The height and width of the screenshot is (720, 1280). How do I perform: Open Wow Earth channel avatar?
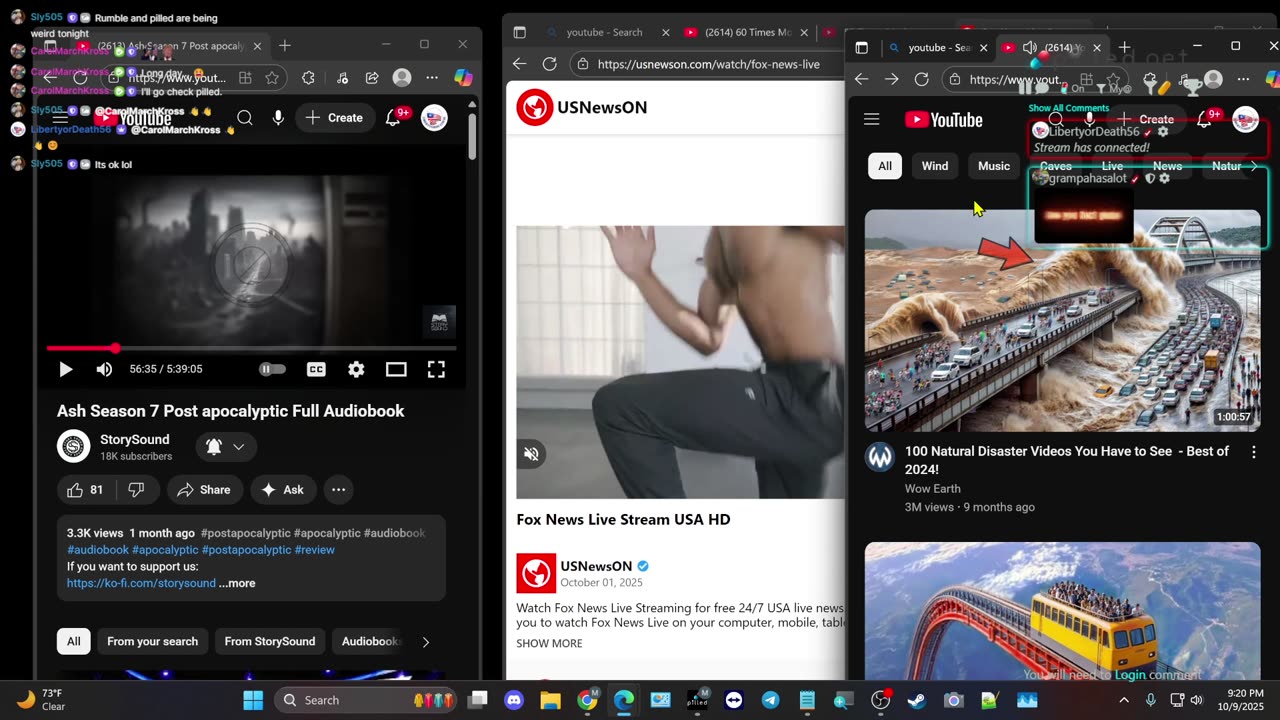click(x=880, y=458)
